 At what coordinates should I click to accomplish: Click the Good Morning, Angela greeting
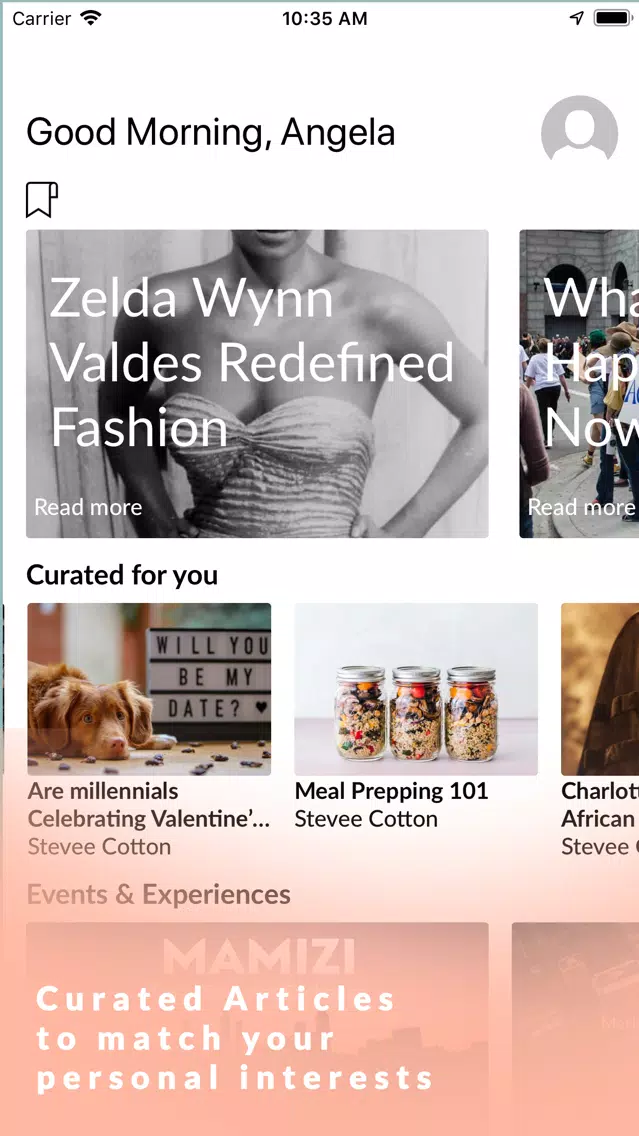(x=211, y=133)
